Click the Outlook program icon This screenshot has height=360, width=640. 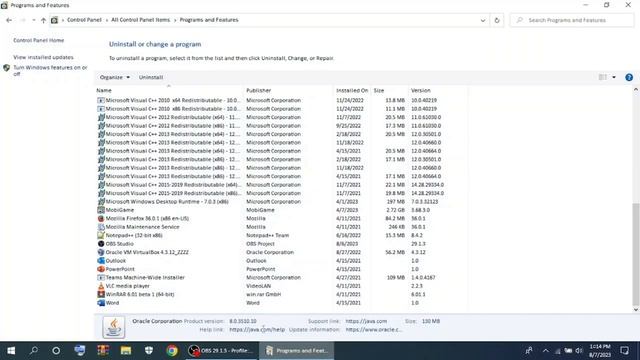coord(101,260)
